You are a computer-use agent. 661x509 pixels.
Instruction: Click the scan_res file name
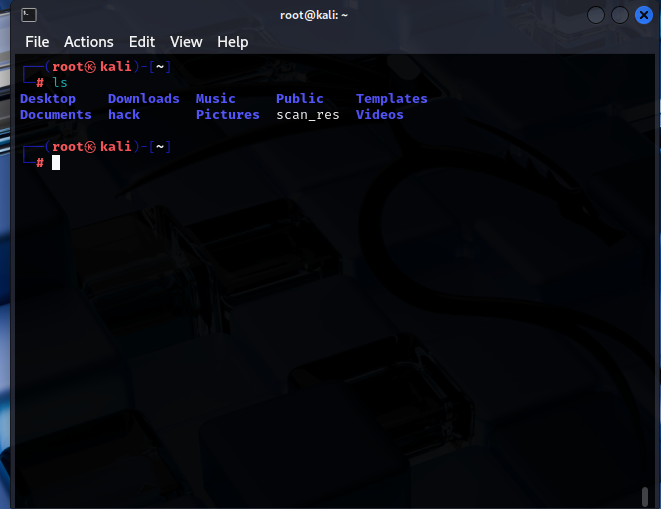pos(308,115)
